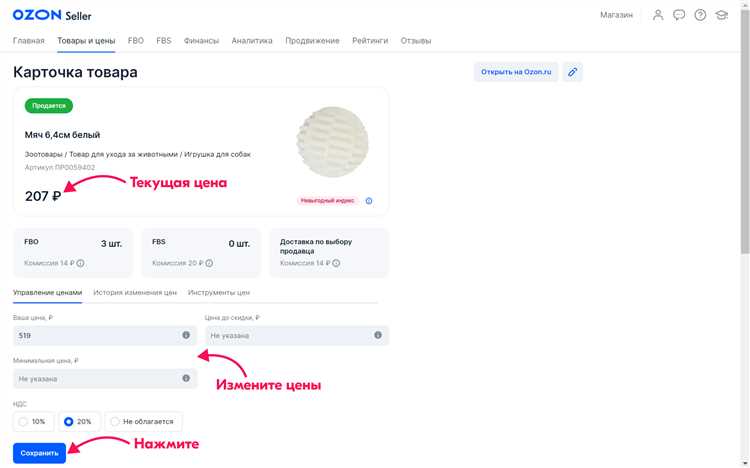
Task: Click the white ball product image
Action: pos(333,141)
